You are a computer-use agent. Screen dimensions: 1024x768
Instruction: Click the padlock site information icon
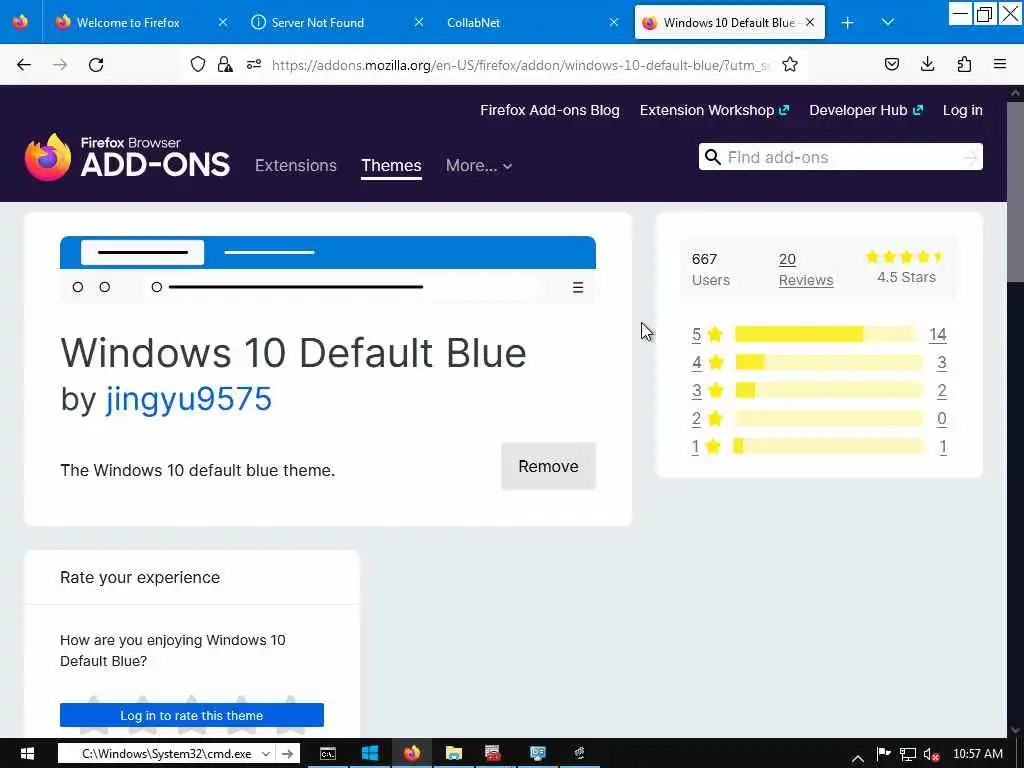click(x=225, y=64)
